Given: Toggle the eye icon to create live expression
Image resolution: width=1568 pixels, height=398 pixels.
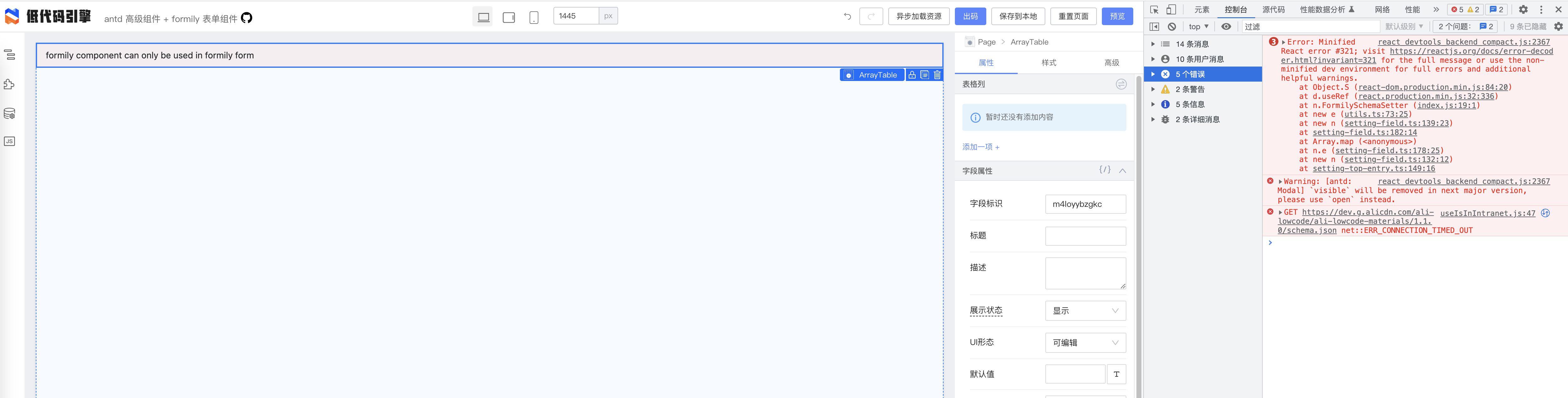Looking at the screenshot, I should tap(1226, 26).
